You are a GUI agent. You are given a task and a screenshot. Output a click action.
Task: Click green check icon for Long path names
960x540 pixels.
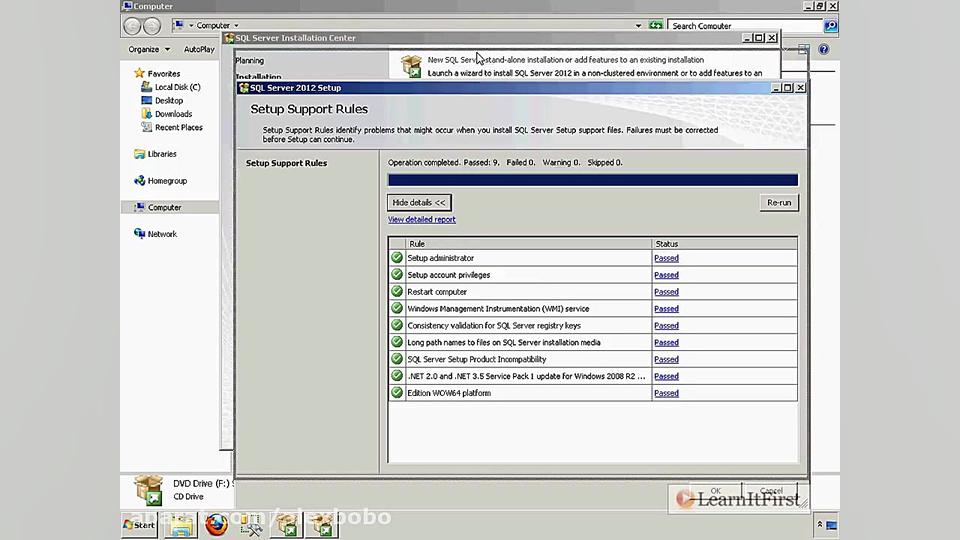pos(397,342)
